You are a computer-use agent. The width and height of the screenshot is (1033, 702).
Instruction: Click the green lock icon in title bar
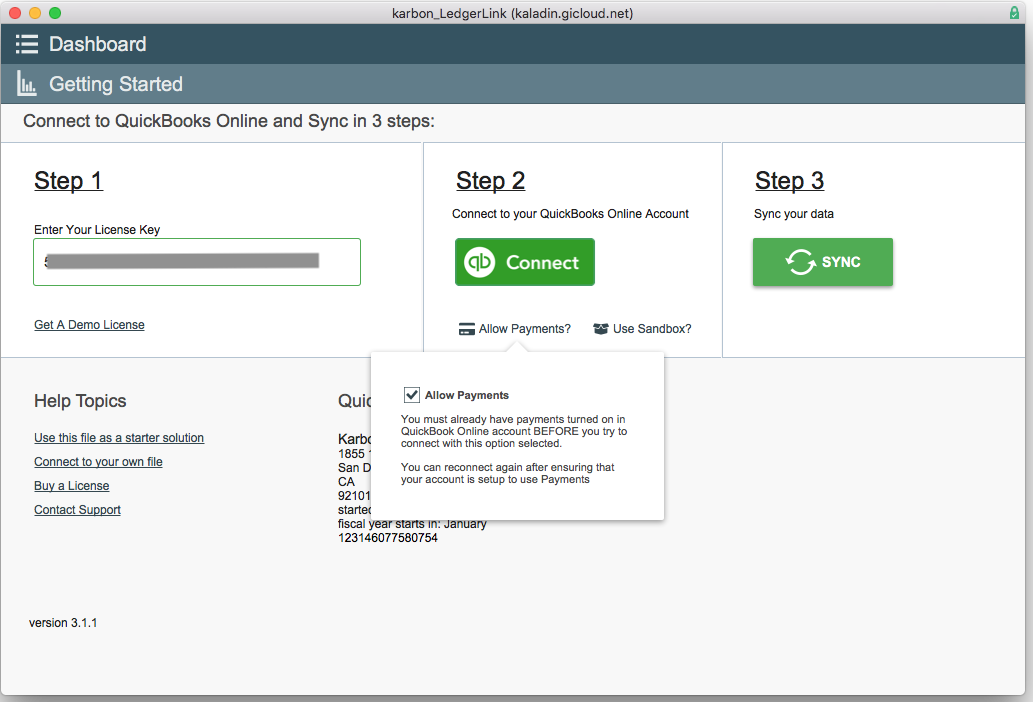1015,13
